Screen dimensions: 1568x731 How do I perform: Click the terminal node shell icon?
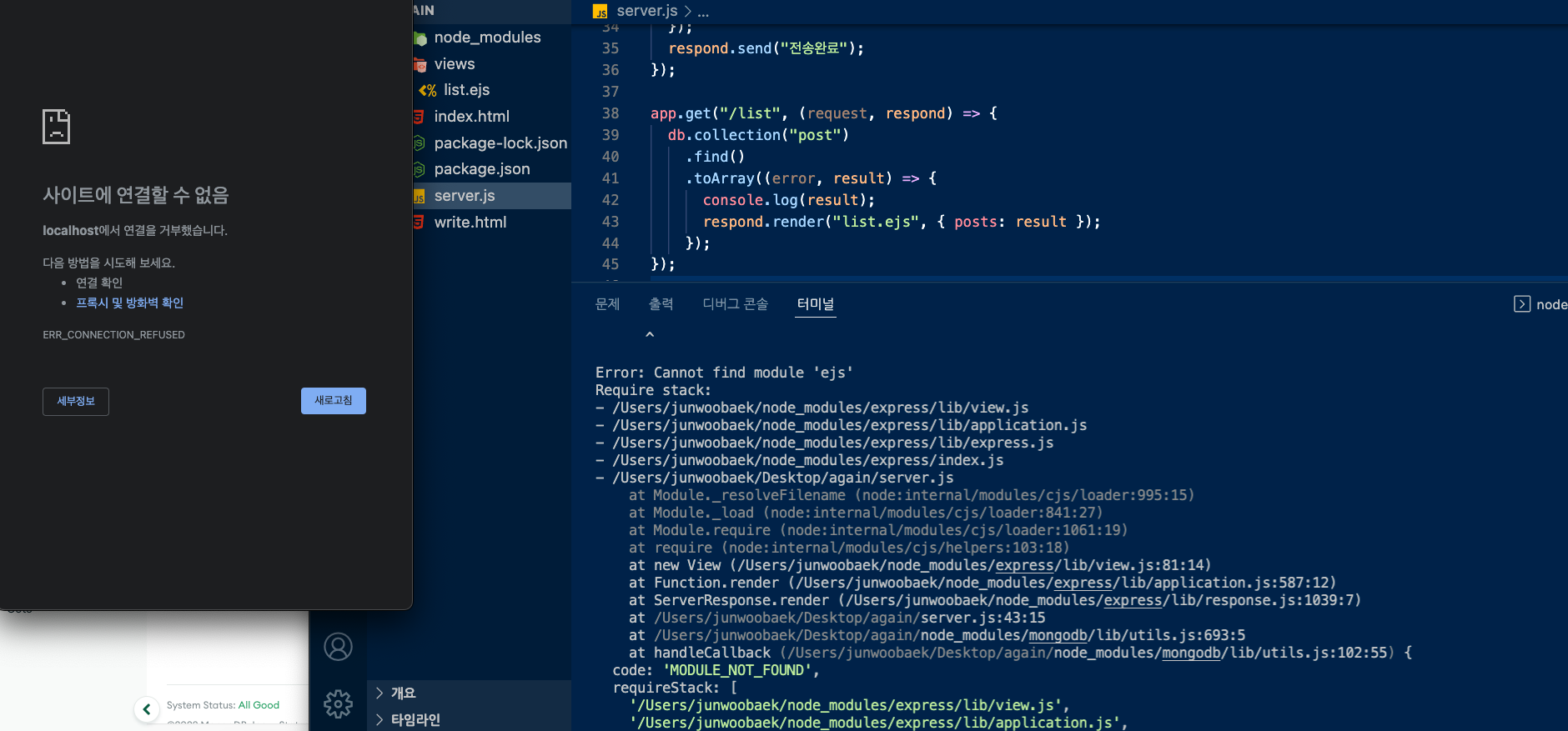[x=1522, y=304]
